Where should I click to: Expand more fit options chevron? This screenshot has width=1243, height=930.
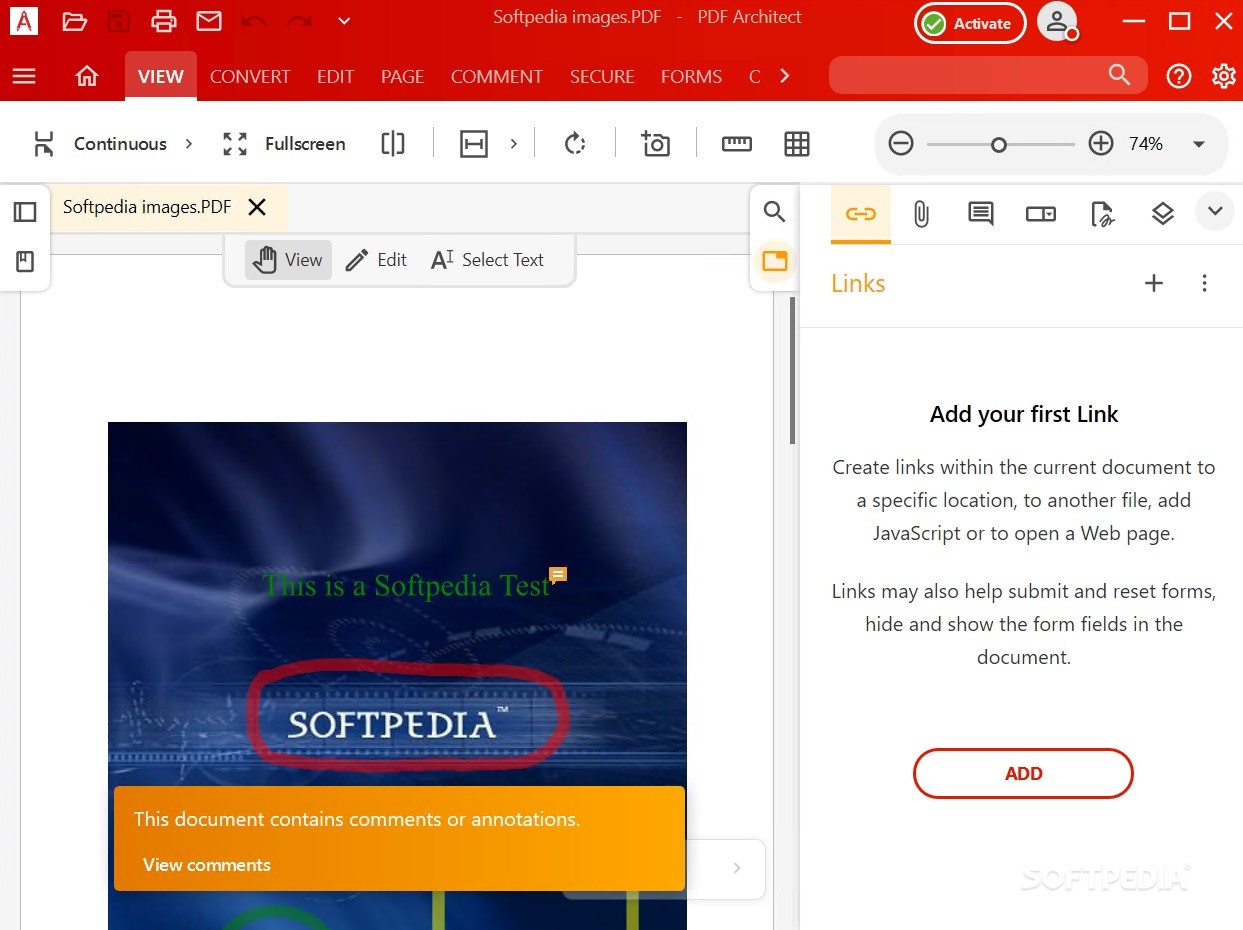[x=514, y=144]
